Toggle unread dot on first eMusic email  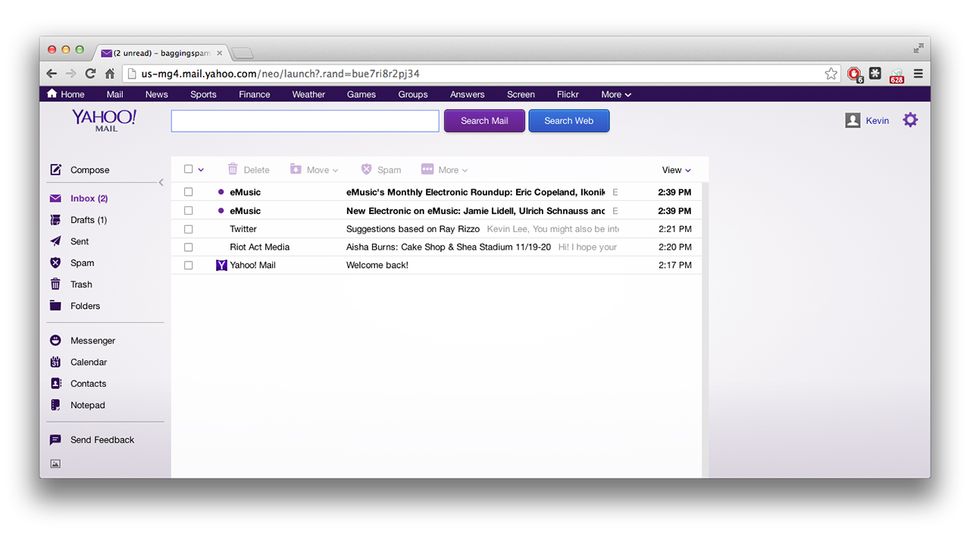[221, 192]
